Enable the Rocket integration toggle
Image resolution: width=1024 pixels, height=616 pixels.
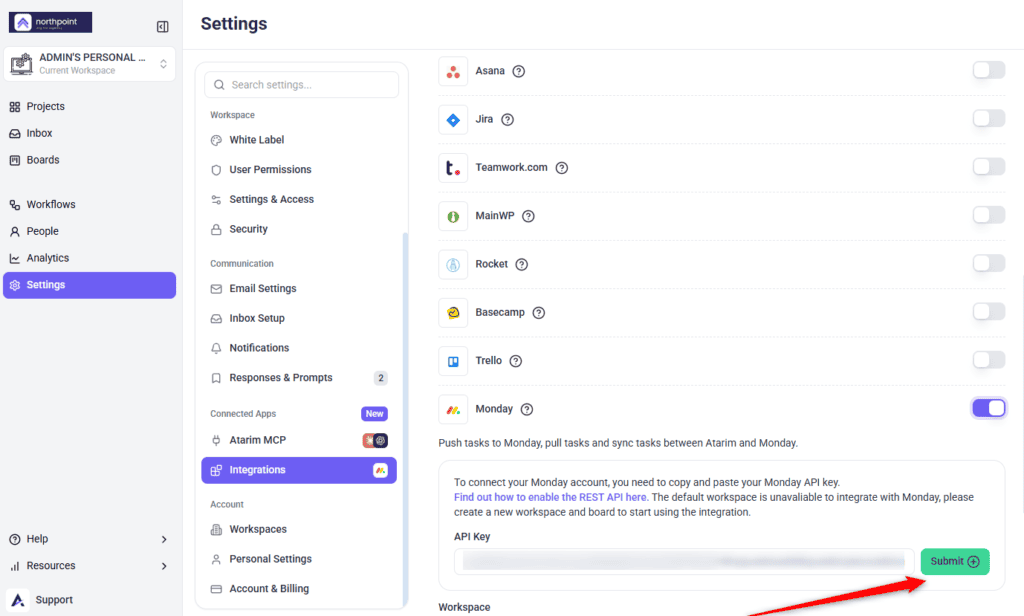989,263
